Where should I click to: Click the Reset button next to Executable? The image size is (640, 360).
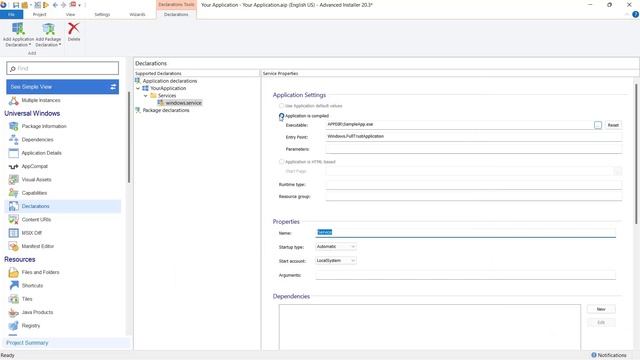pos(613,125)
